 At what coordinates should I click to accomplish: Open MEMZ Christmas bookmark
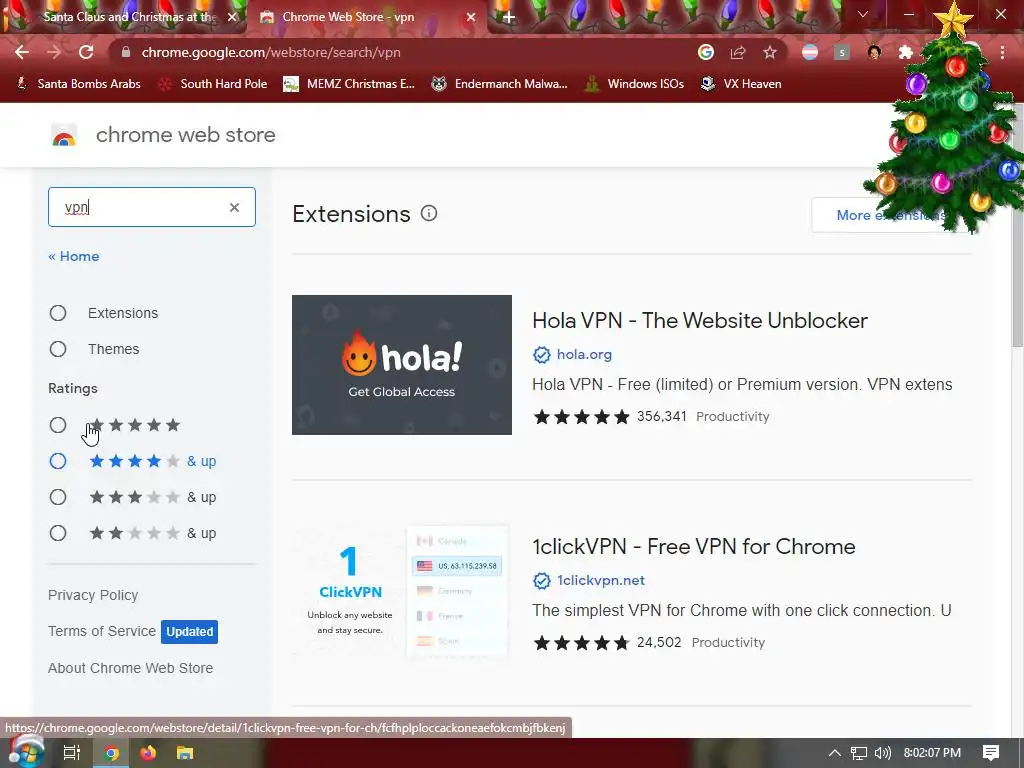tap(349, 84)
